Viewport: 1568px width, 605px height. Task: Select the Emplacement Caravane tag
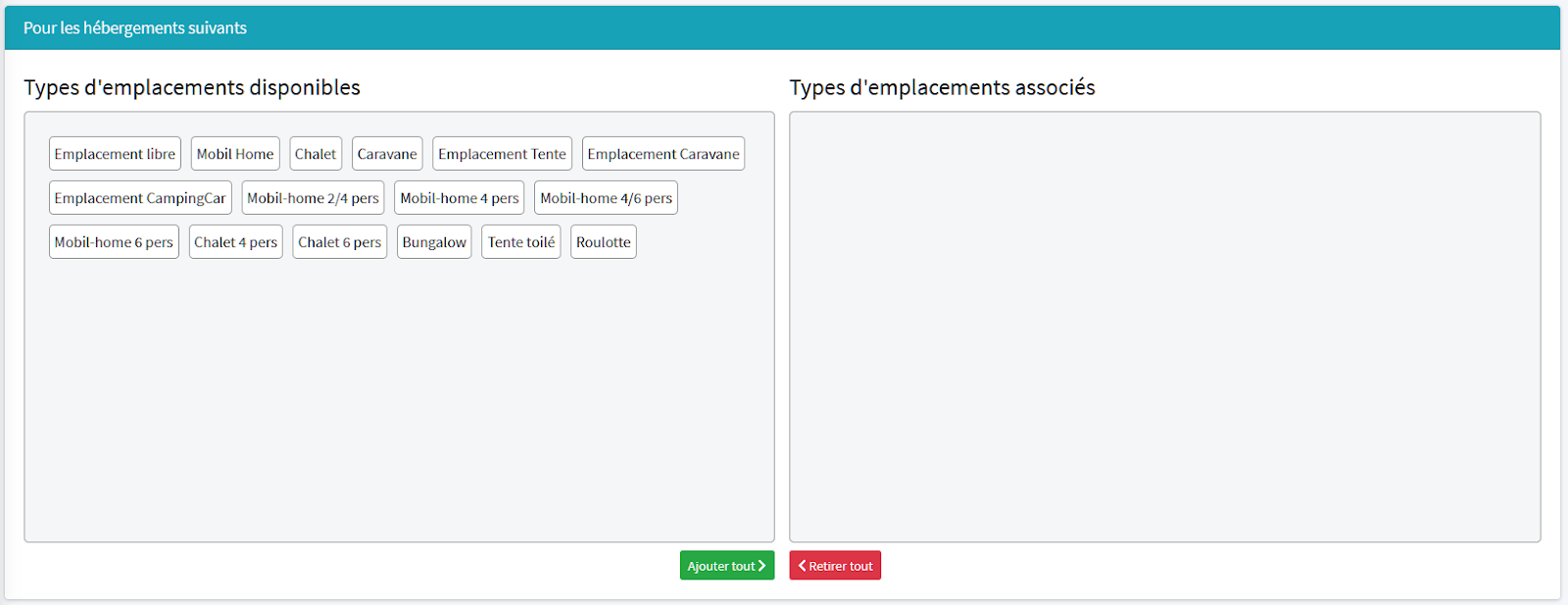(663, 154)
